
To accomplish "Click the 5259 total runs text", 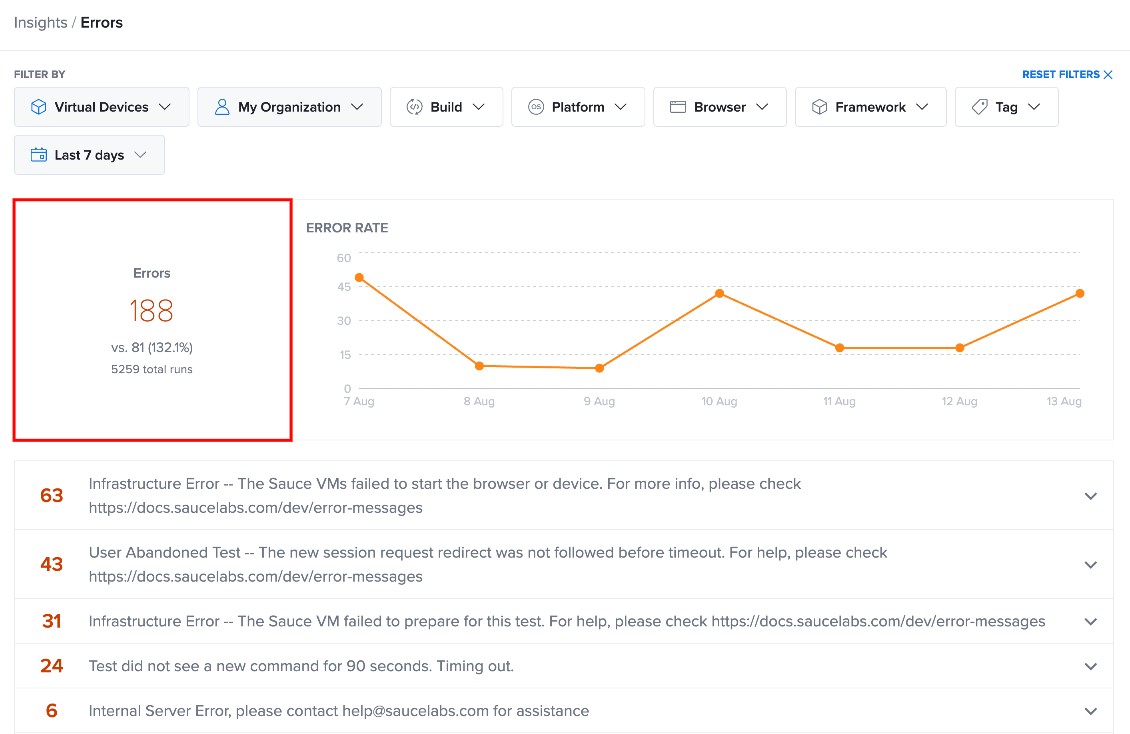I will coord(151,369).
